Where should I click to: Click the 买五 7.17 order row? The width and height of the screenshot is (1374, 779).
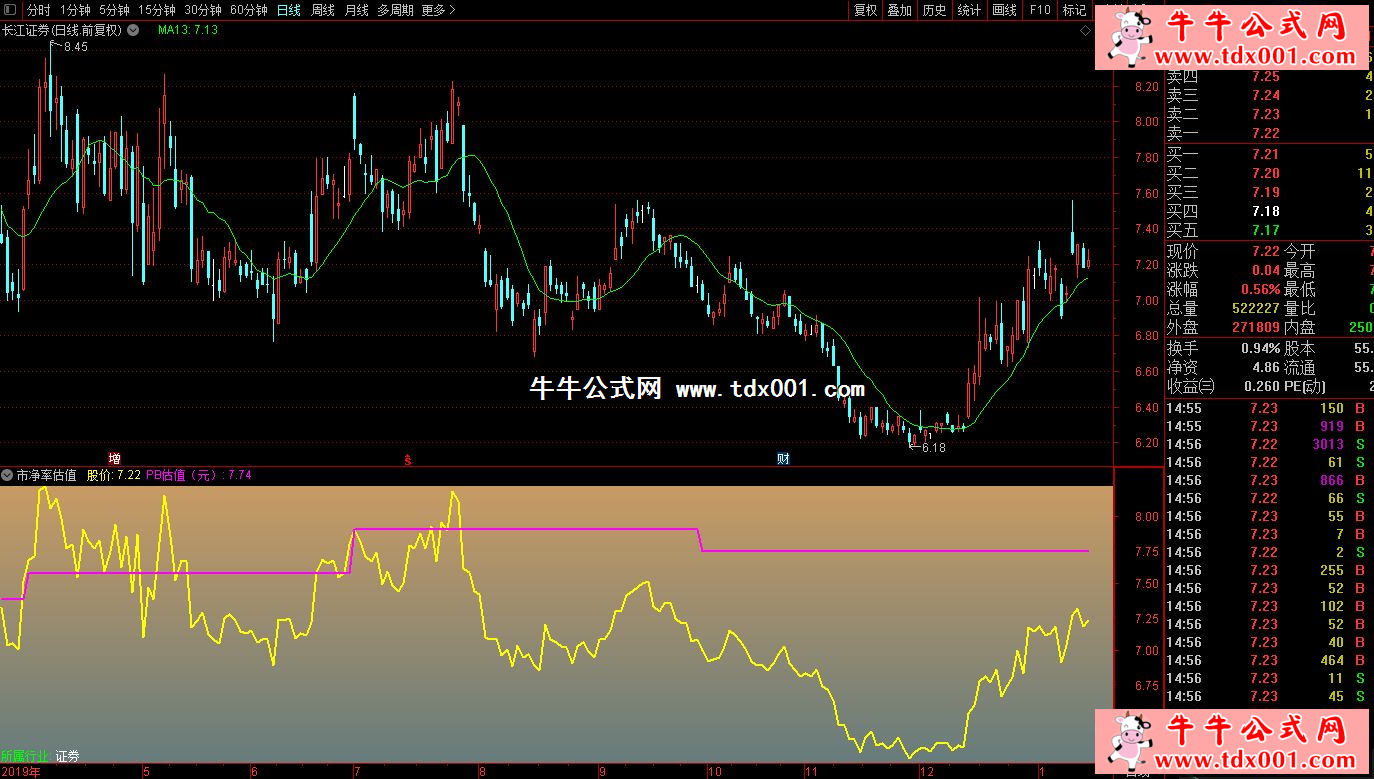click(x=1269, y=230)
